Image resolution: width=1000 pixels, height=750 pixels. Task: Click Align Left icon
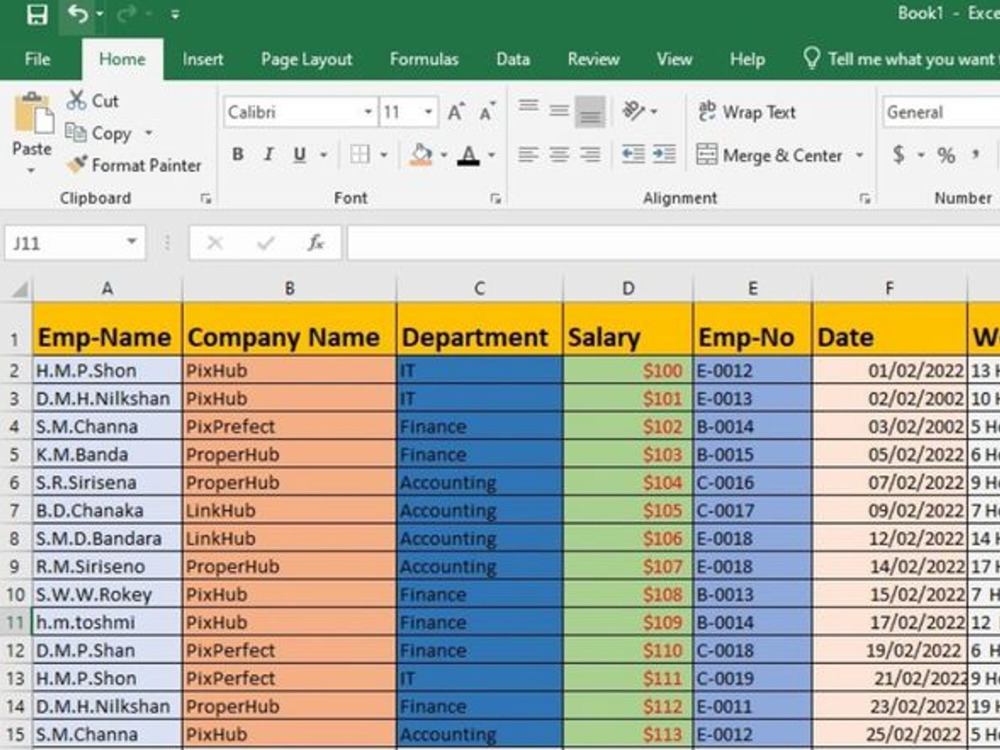(x=528, y=154)
